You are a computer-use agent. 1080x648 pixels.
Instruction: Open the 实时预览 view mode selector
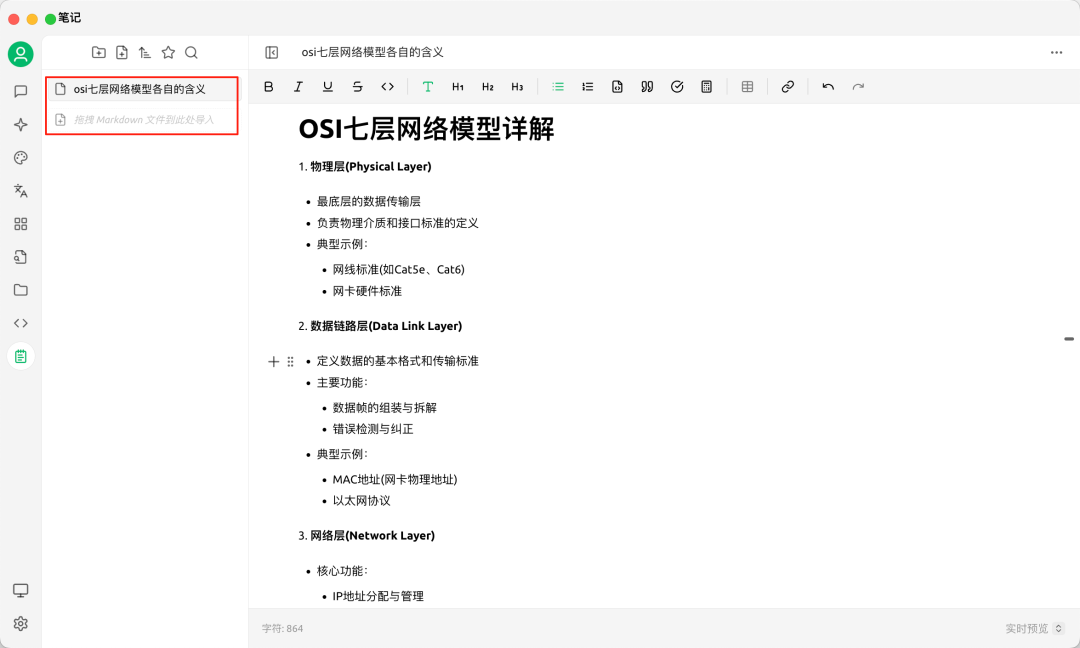pos(1034,629)
